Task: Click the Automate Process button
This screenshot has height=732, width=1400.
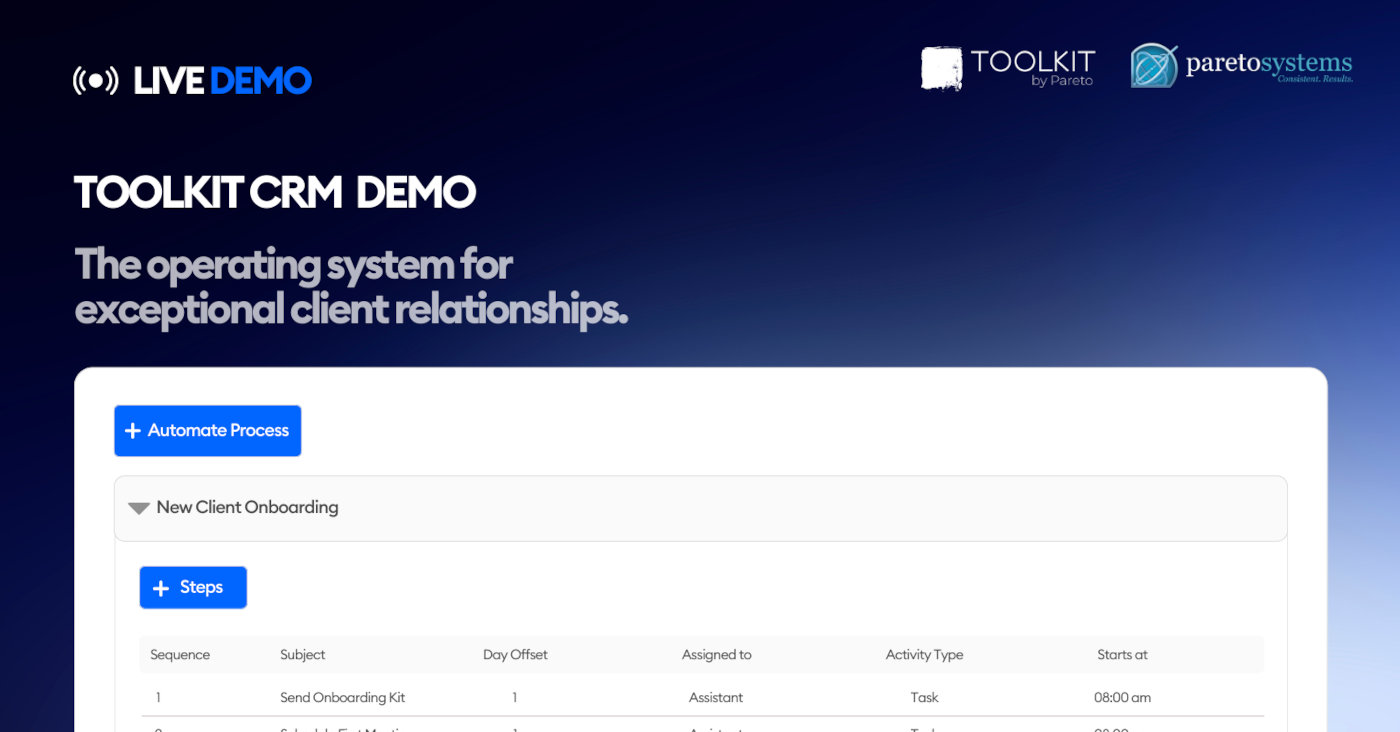Action: (207, 431)
